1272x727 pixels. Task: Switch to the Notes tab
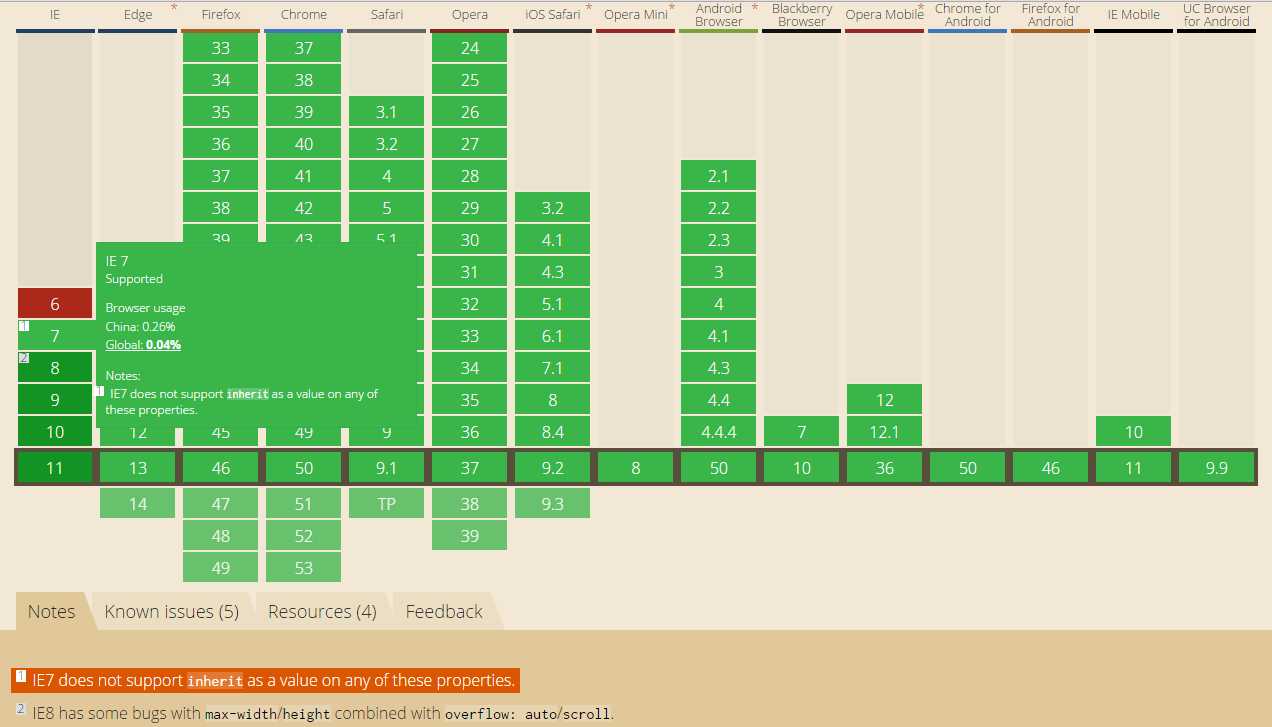click(x=51, y=611)
